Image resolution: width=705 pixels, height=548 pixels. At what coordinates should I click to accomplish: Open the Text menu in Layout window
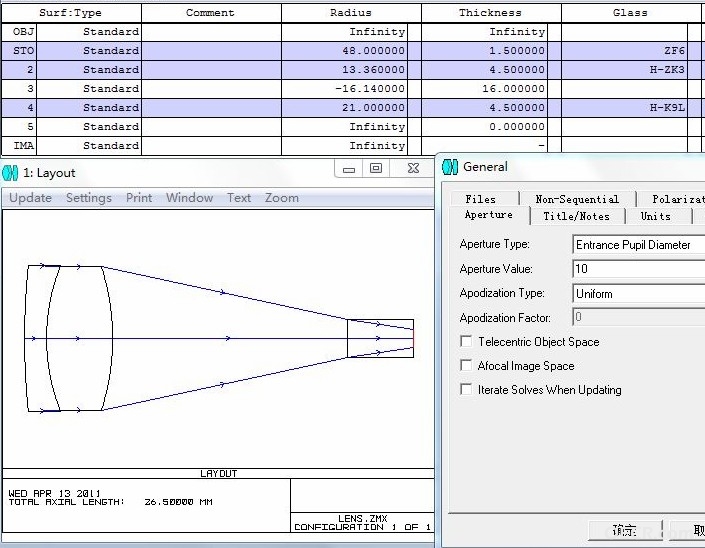[239, 198]
